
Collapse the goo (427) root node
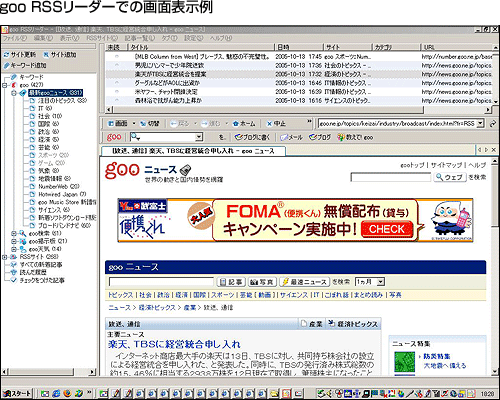tap(5, 85)
